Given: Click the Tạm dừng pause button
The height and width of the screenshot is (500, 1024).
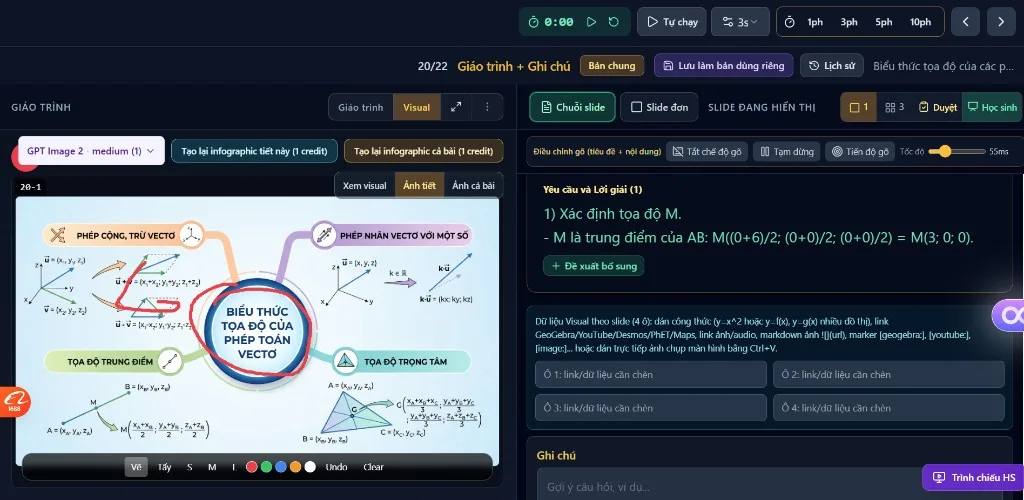Looking at the screenshot, I should pyautogui.click(x=786, y=151).
